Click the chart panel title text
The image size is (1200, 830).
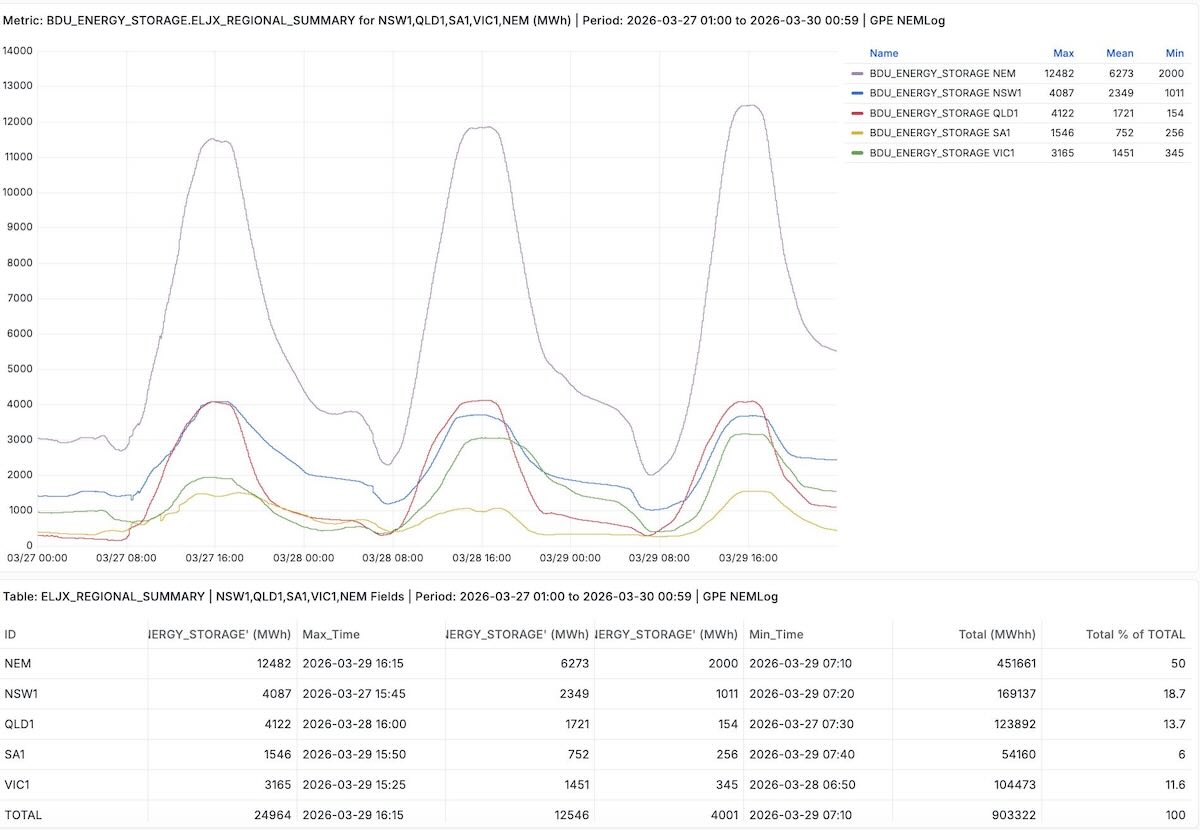click(x=475, y=20)
